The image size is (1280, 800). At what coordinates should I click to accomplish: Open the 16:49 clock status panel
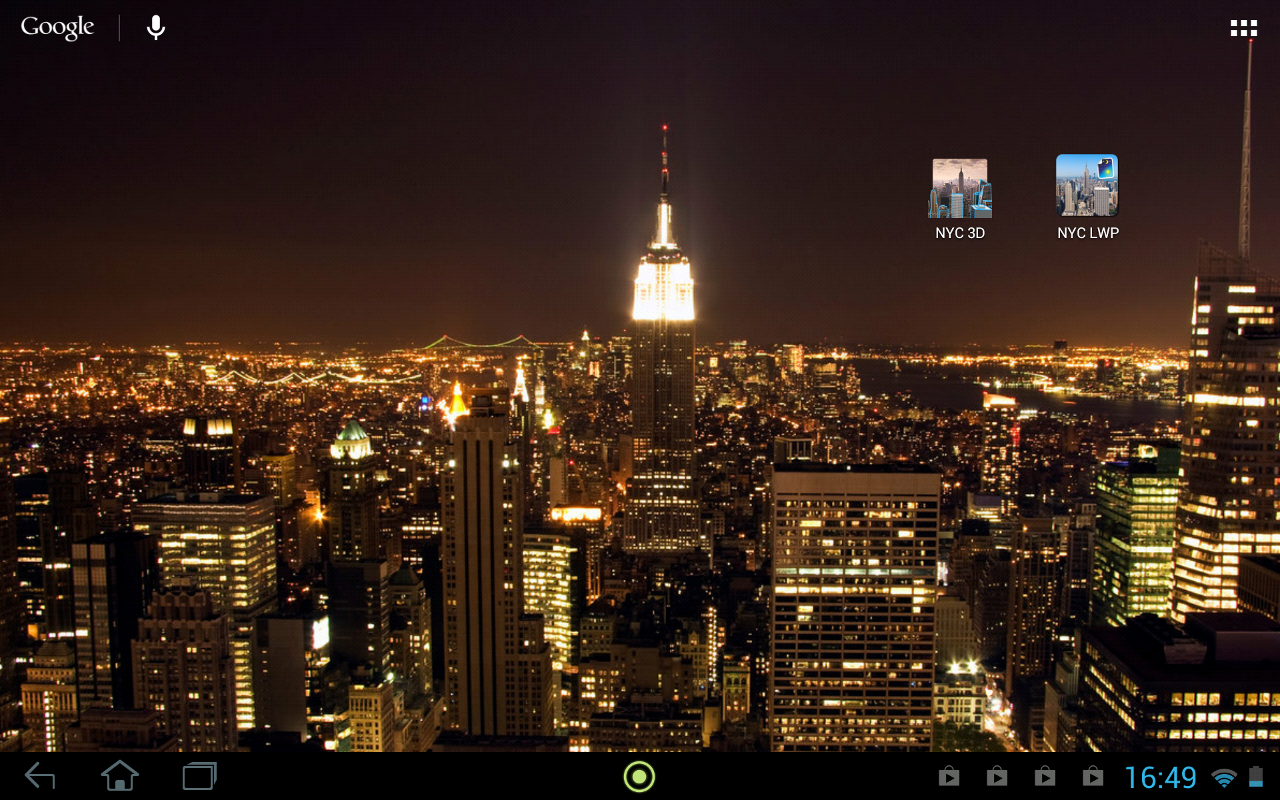(1161, 777)
